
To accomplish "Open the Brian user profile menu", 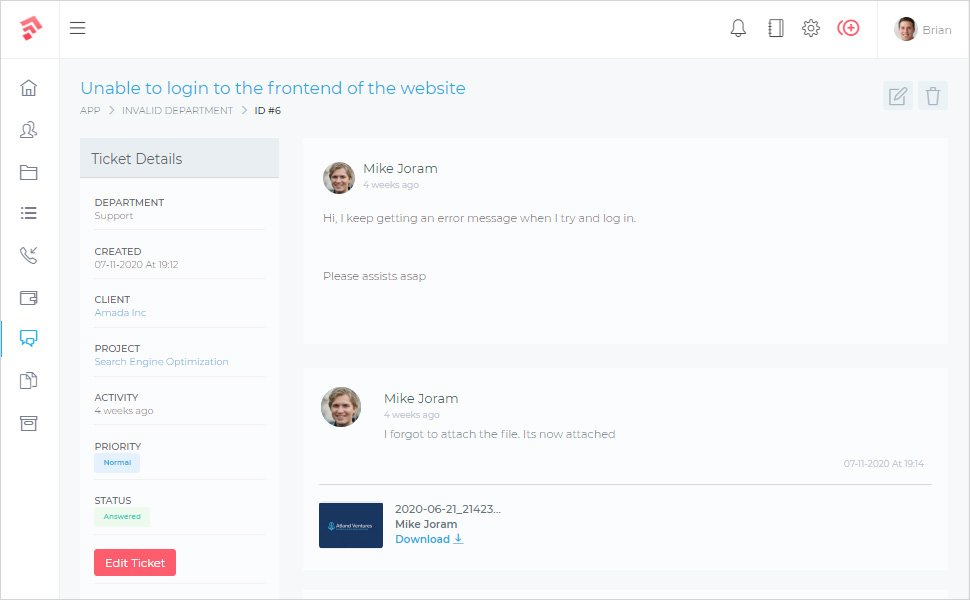I will 923,30.
